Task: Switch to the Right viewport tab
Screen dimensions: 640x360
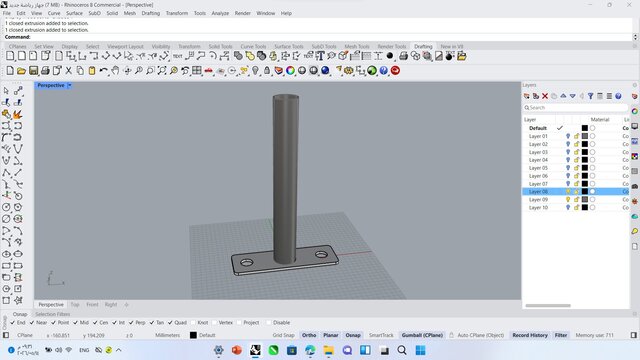Action: [x=111, y=304]
